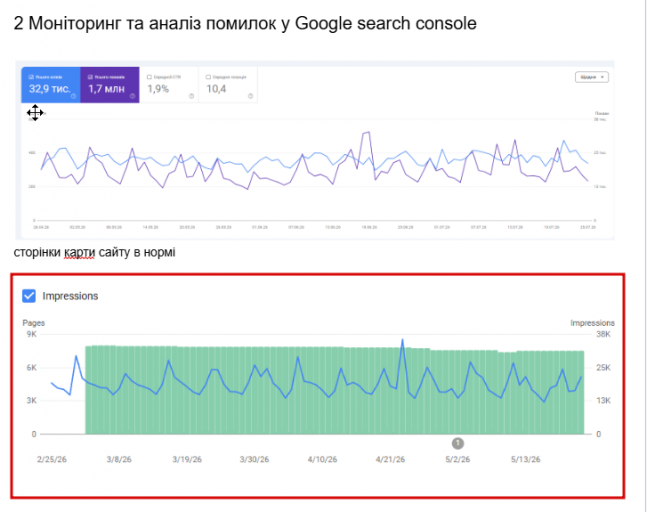The width and height of the screenshot is (647, 512).
Task: Open the help icon on 32,9 тис. card
Action: [73, 96]
